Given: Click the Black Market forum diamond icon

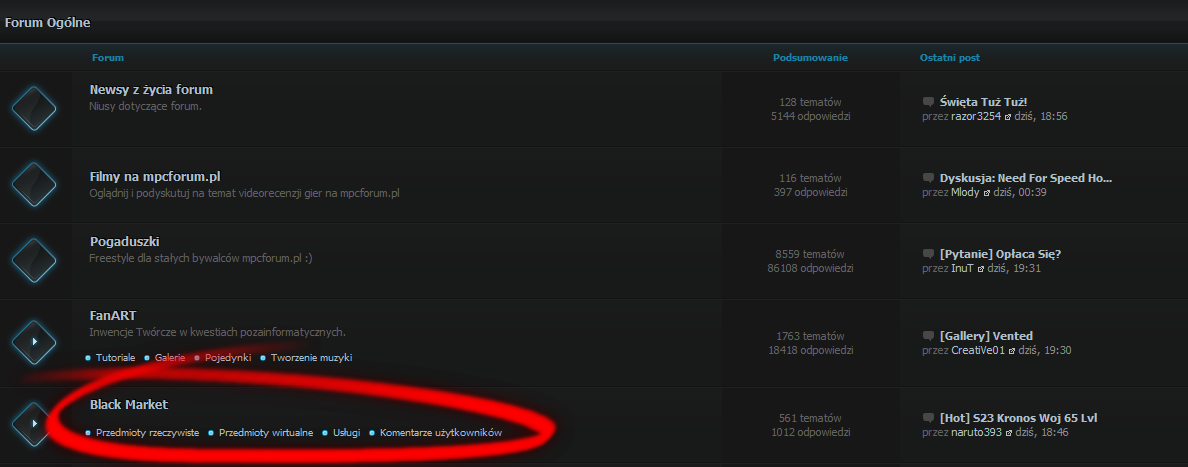Looking at the screenshot, I should point(34,424).
